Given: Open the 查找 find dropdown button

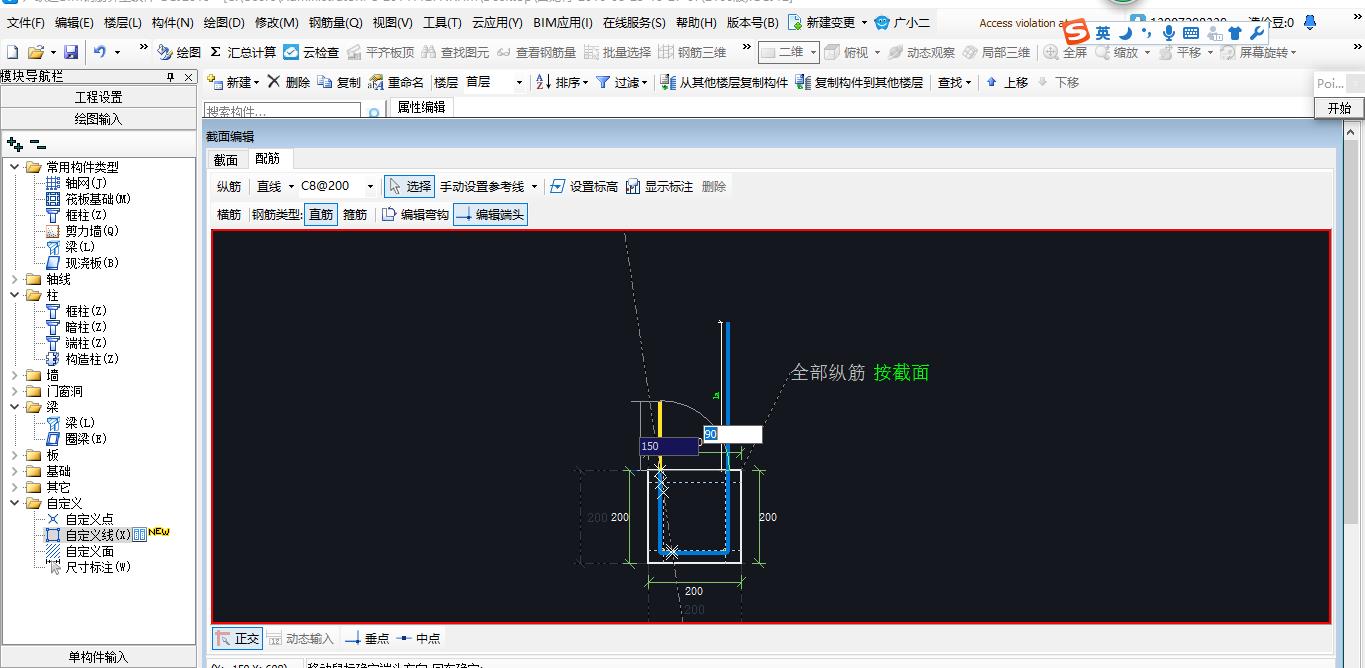Looking at the screenshot, I should pos(954,82).
